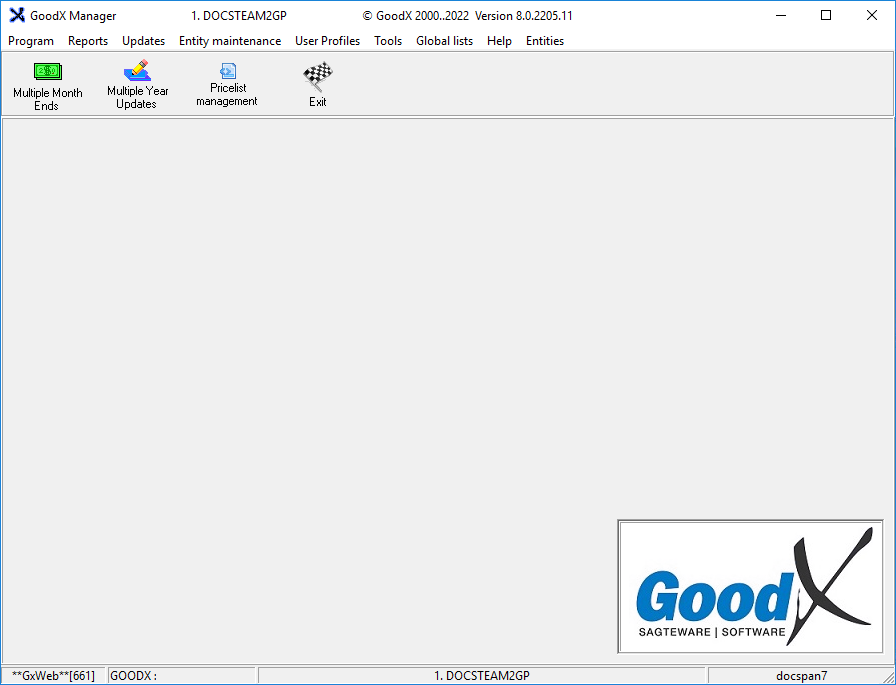This screenshot has width=896, height=685.
Task: Open the Reports menu
Action: pos(88,41)
